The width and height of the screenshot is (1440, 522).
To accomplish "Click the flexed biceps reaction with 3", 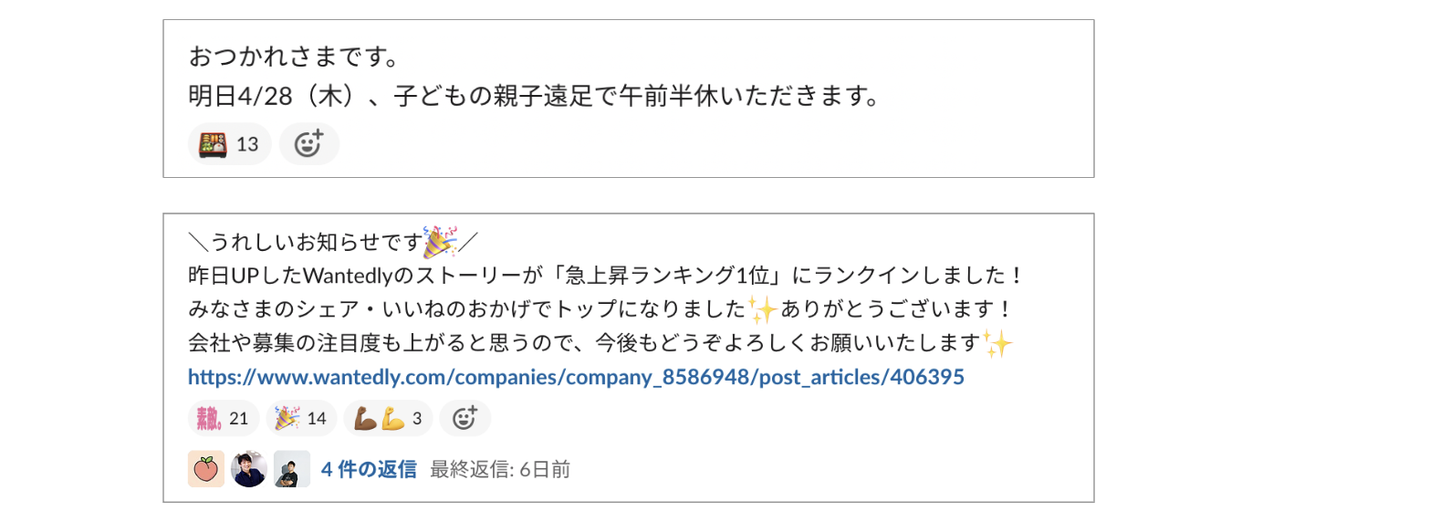I will click(388, 418).
